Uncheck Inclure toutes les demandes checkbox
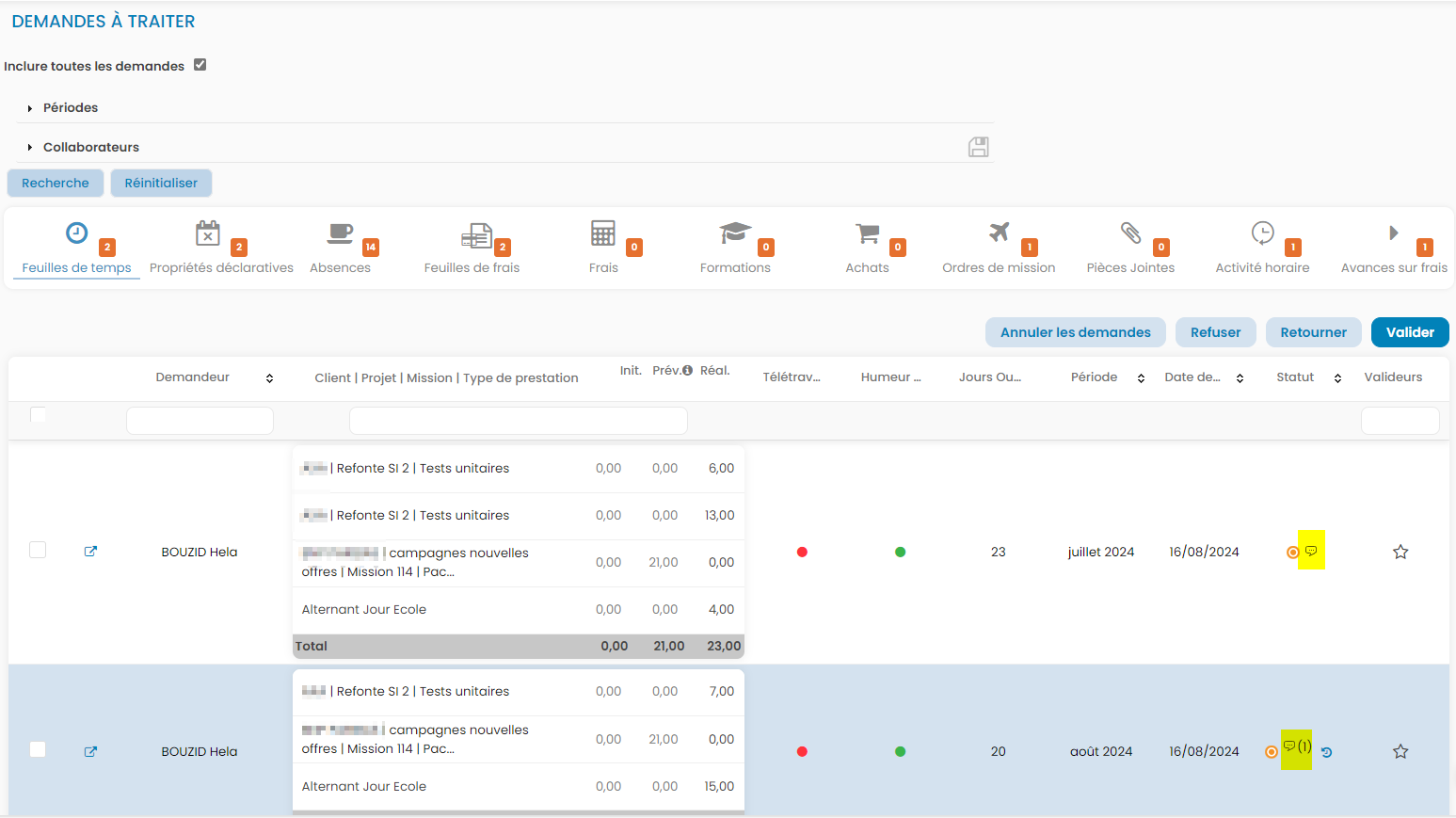The image size is (1456, 818). tap(200, 65)
